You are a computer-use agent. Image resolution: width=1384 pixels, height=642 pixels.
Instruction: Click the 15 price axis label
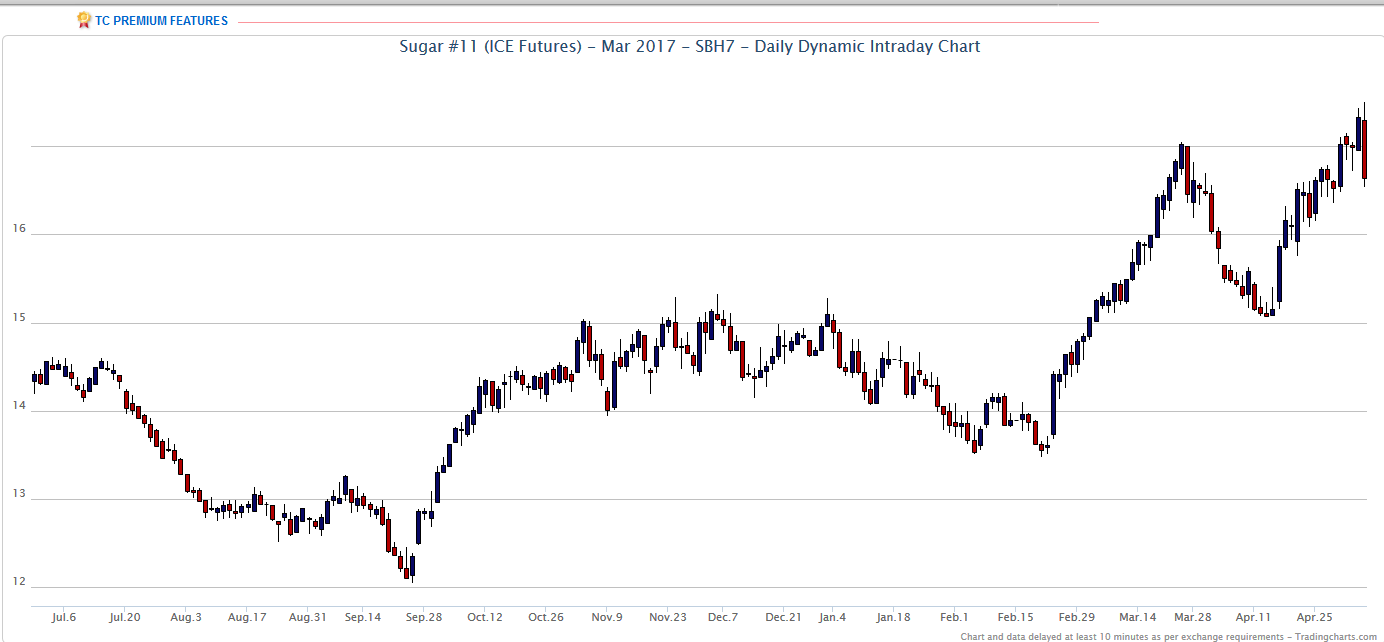tap(19, 316)
